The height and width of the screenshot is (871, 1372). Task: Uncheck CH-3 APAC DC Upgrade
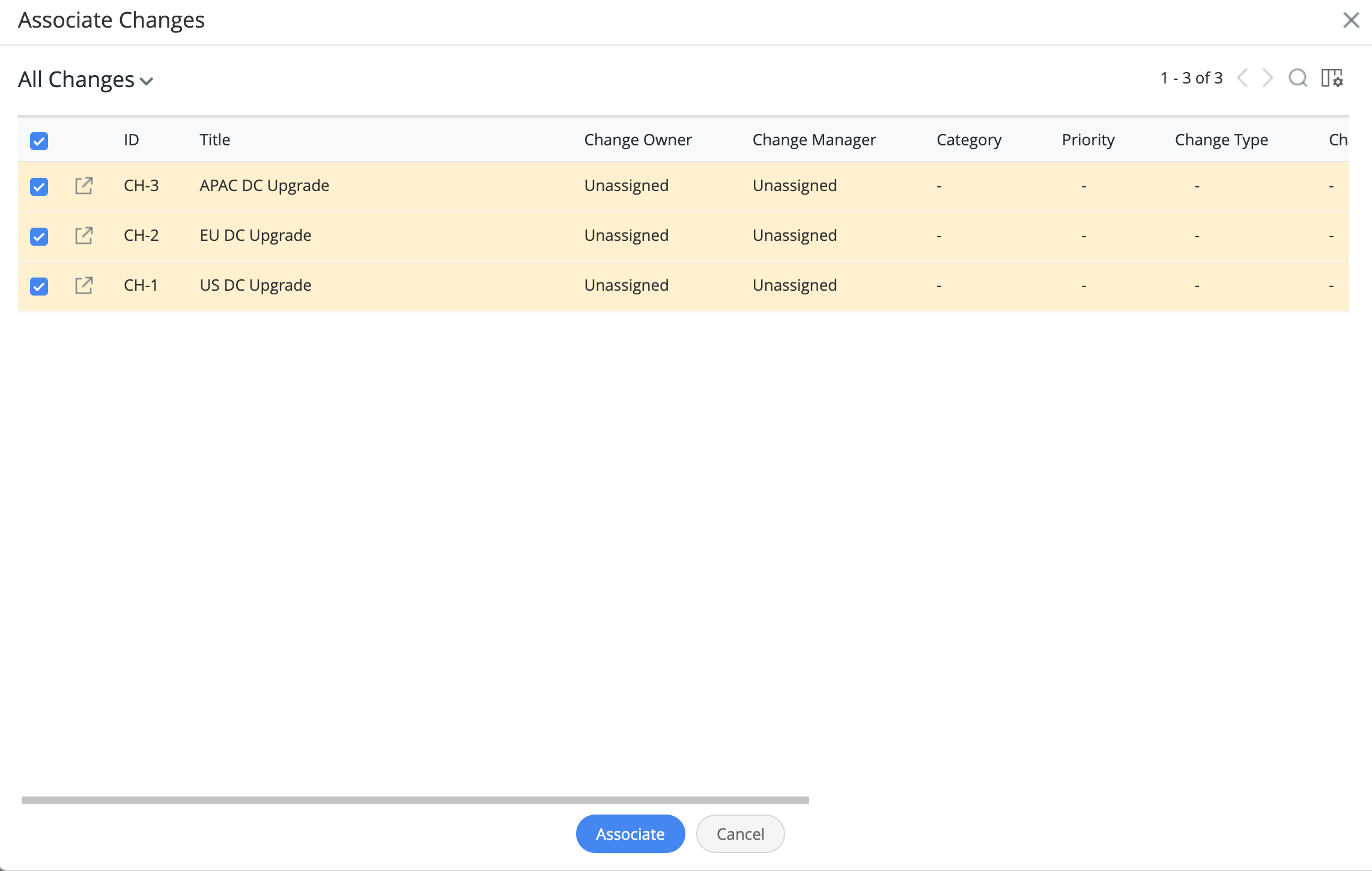38,186
